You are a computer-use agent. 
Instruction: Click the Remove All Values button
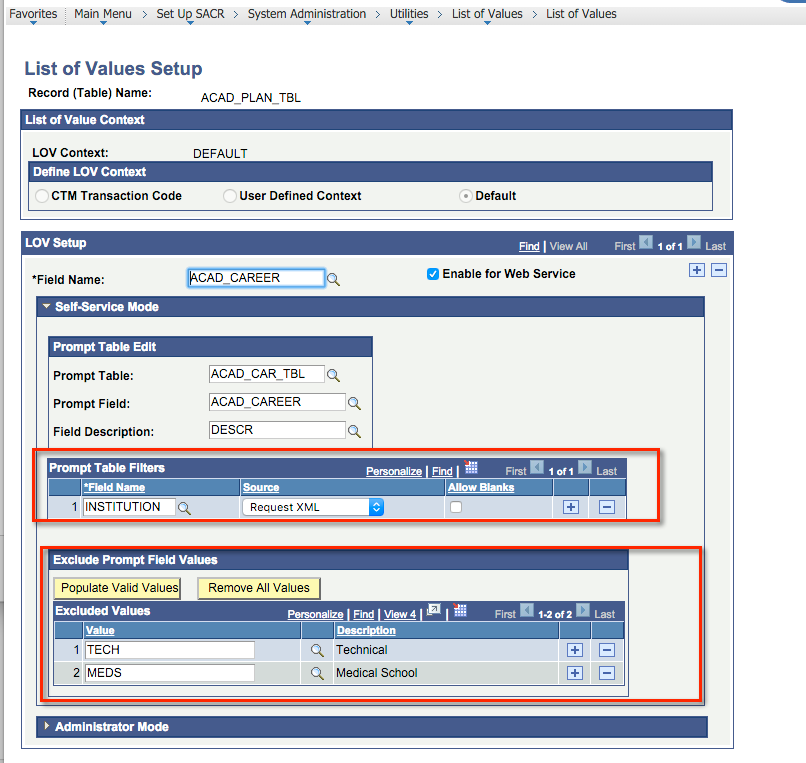[x=259, y=588]
